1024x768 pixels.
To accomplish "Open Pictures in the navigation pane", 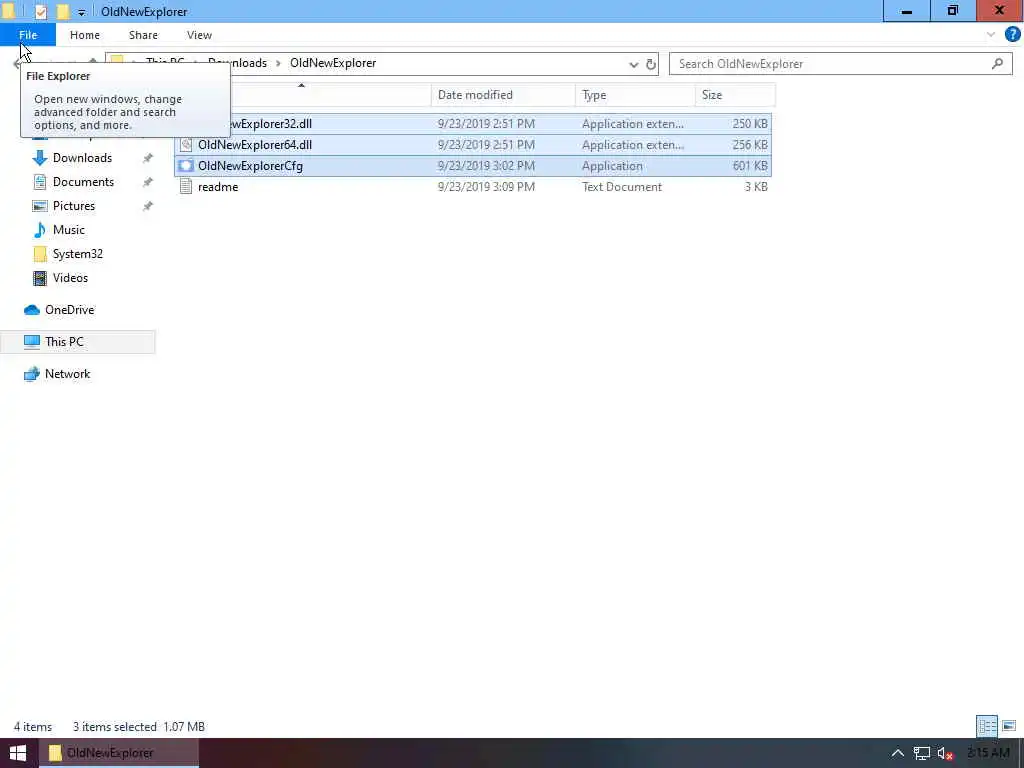I will point(74,206).
